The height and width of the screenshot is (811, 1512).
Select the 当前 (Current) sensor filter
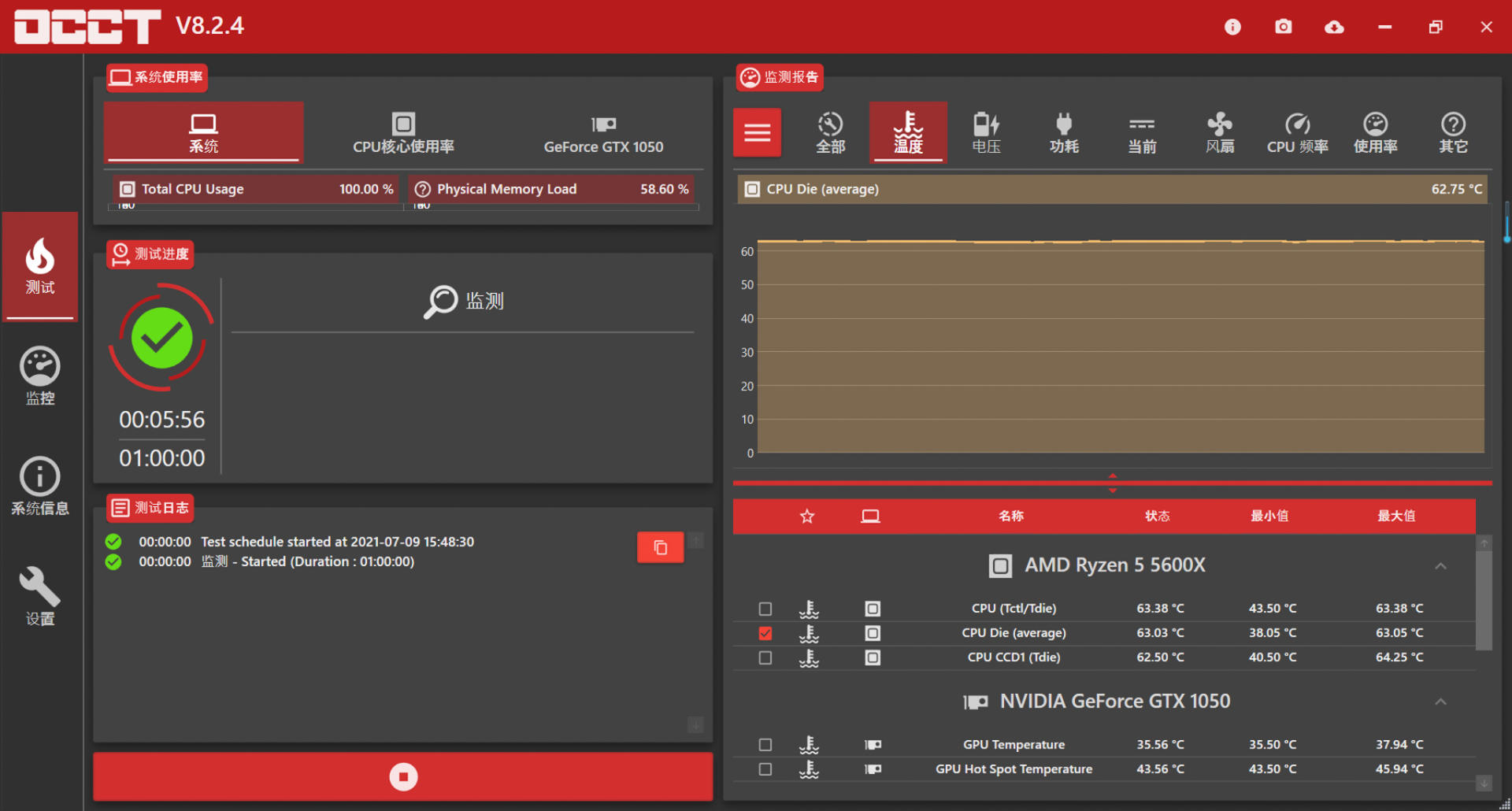click(1142, 132)
